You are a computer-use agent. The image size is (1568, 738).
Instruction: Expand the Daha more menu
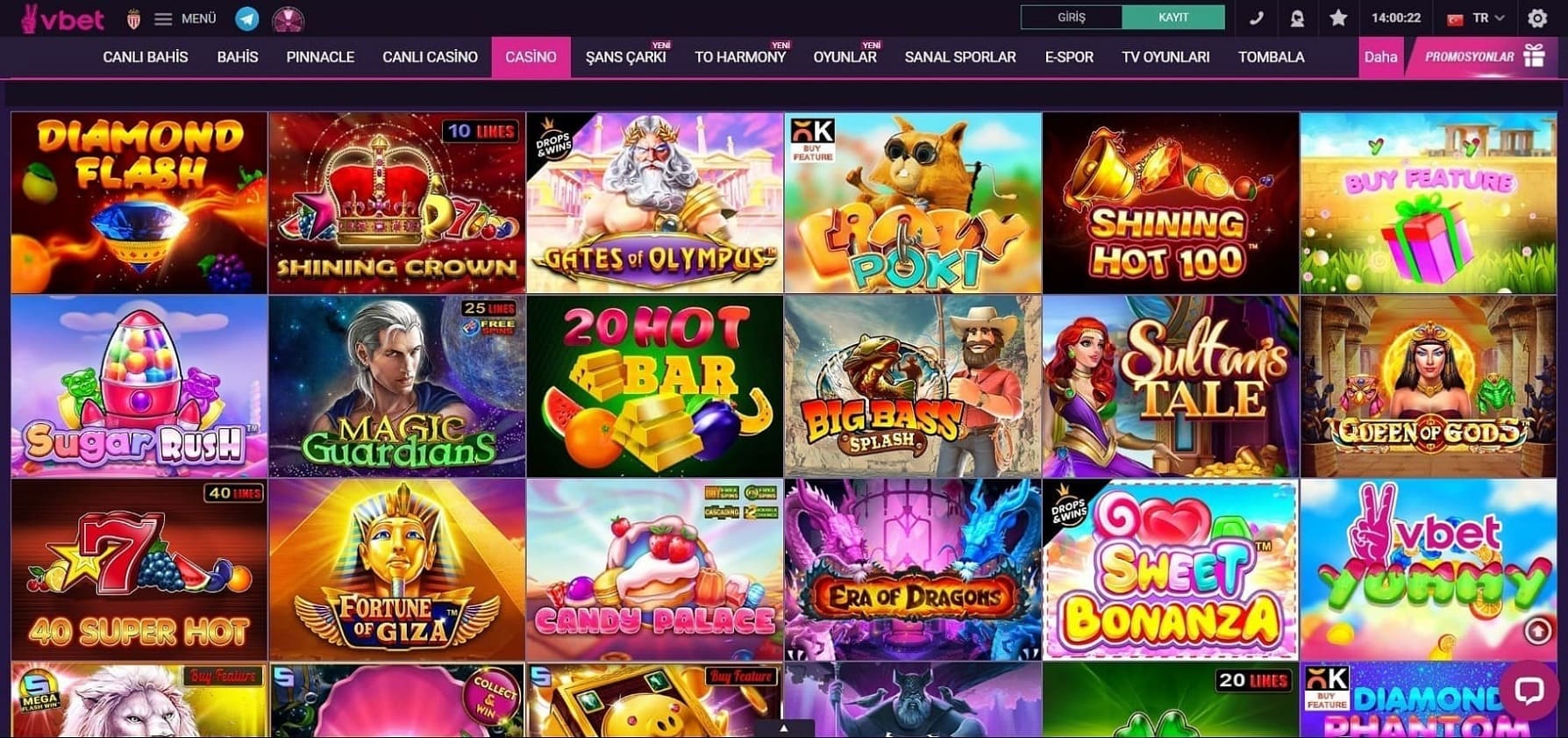[1380, 57]
